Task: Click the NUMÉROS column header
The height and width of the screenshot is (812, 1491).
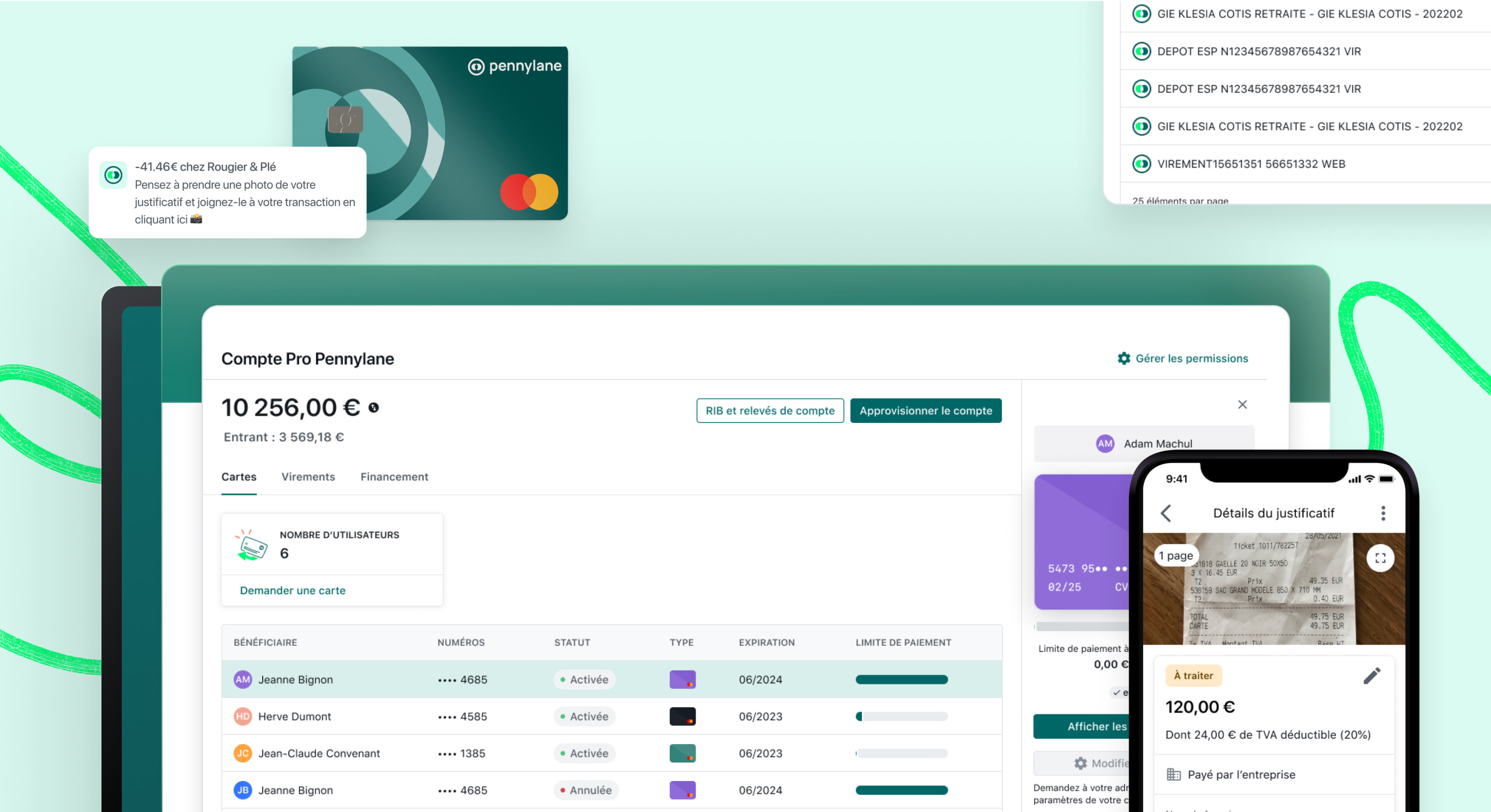Action: 461,643
